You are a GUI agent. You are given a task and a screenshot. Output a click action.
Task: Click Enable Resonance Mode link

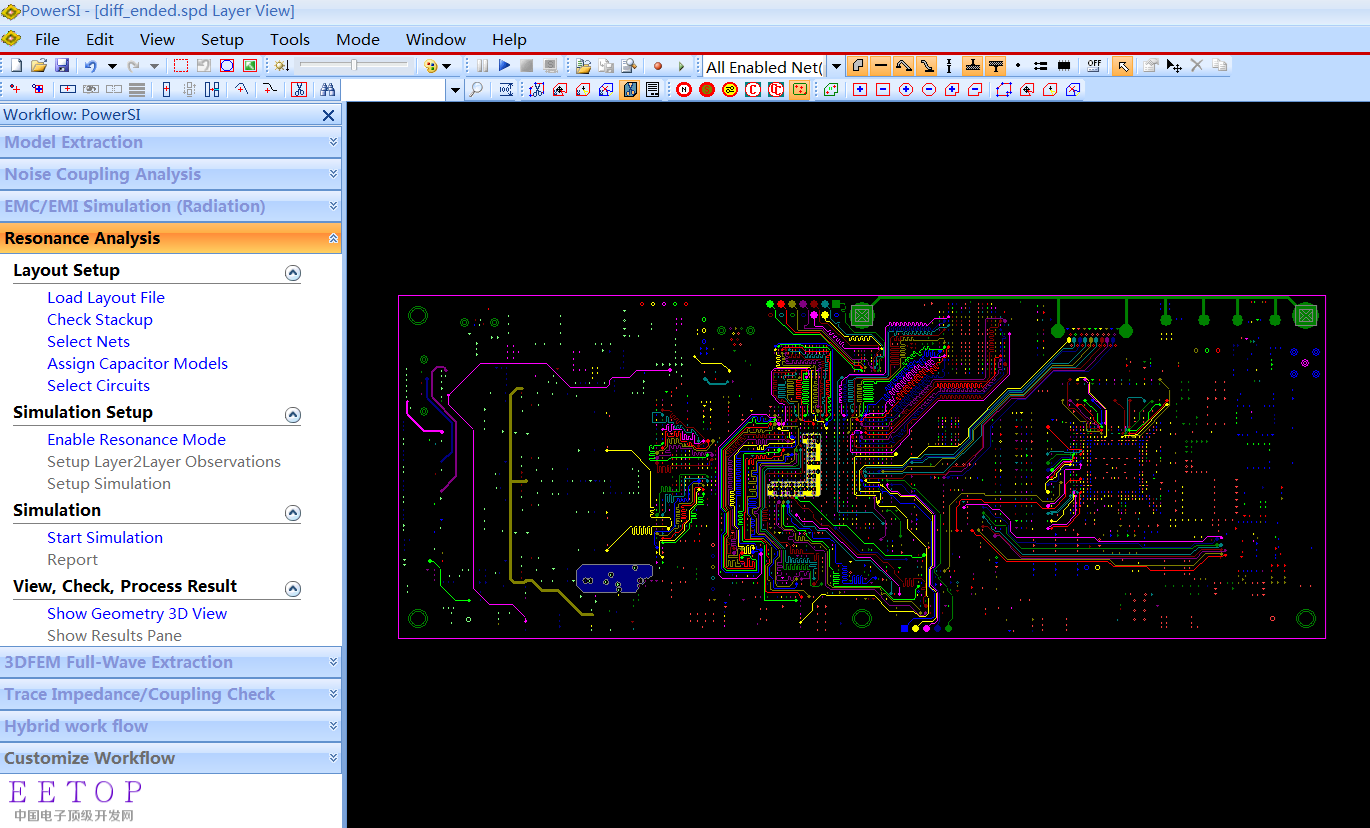point(136,439)
